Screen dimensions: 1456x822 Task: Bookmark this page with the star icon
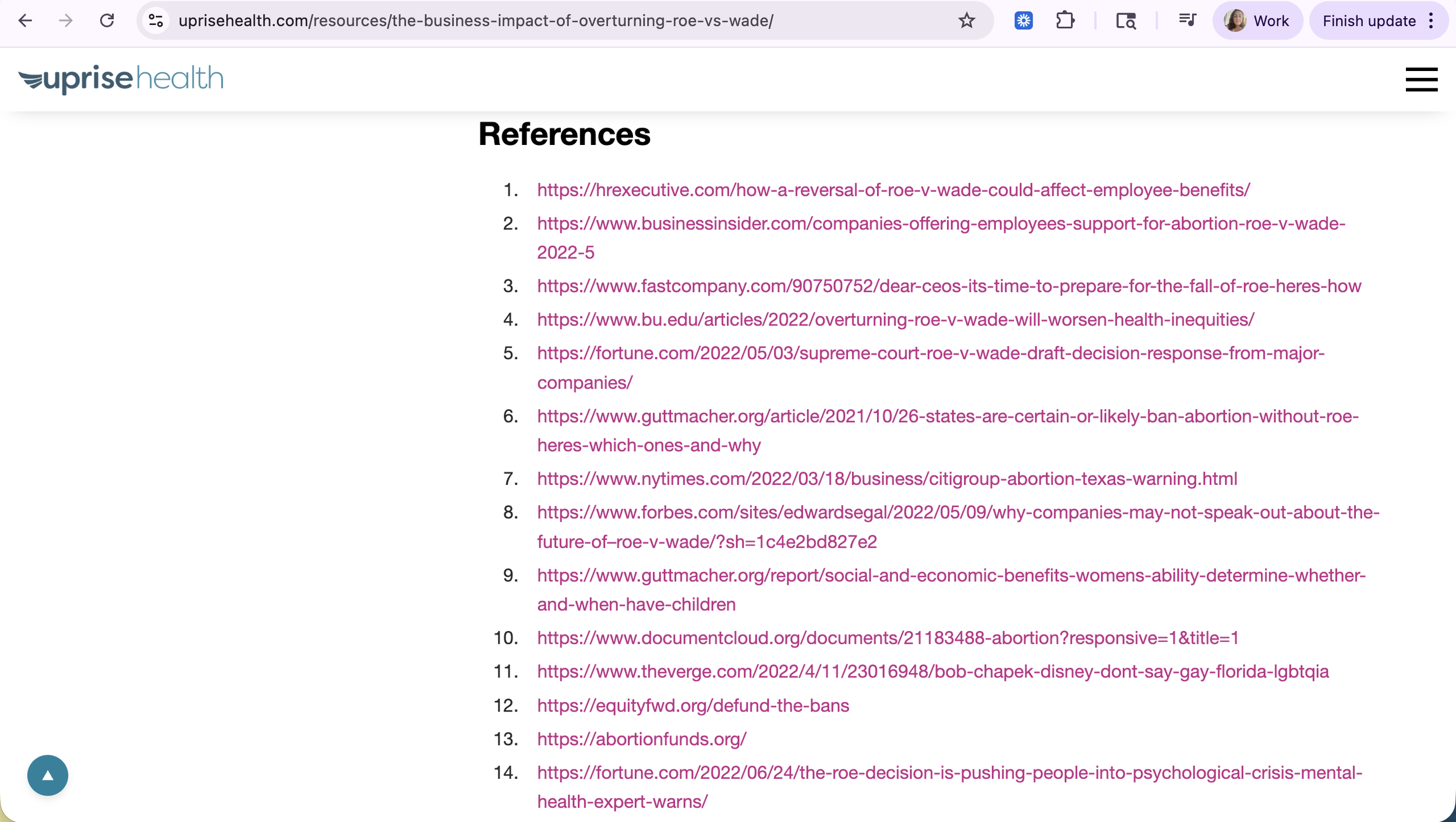[x=966, y=21]
